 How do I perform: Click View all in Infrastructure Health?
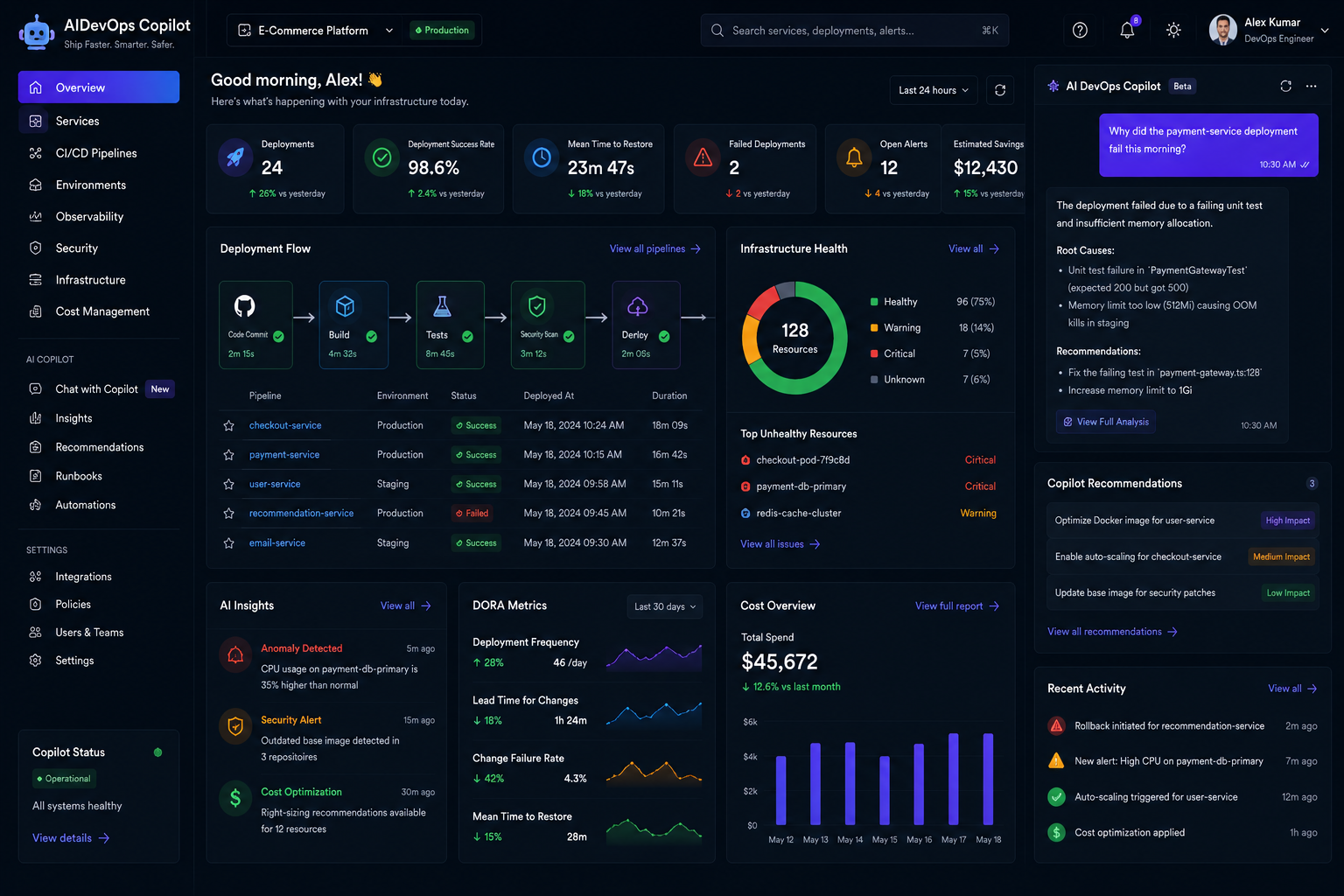tap(974, 249)
